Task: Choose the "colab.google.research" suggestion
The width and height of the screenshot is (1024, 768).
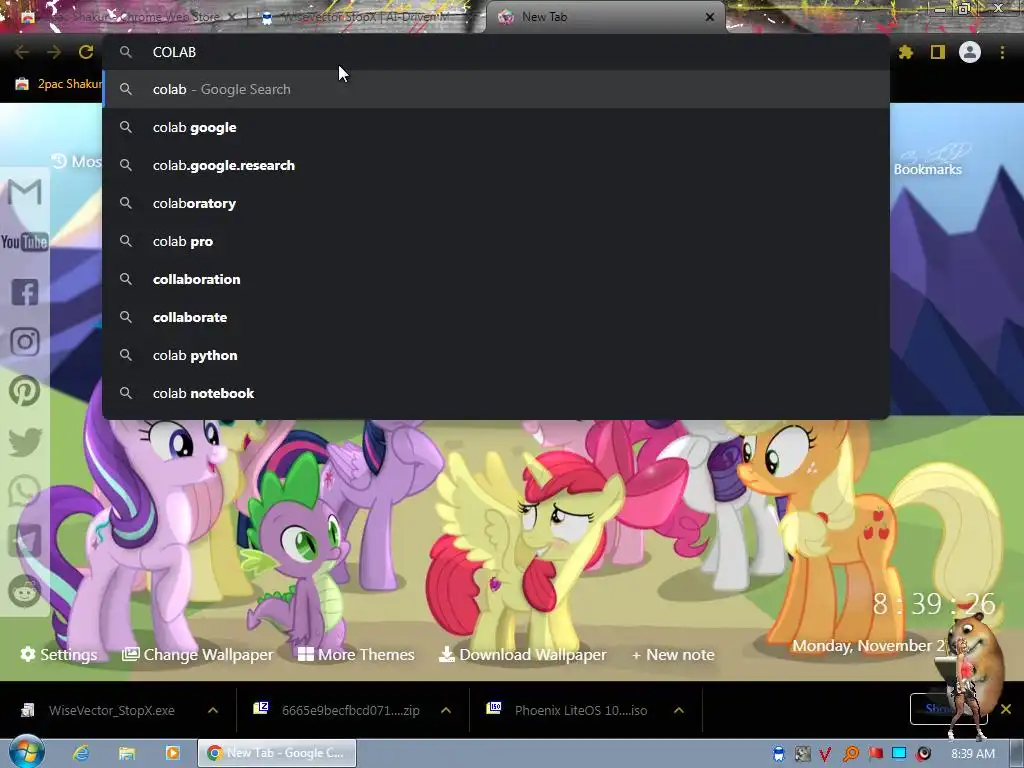Action: 496,165
